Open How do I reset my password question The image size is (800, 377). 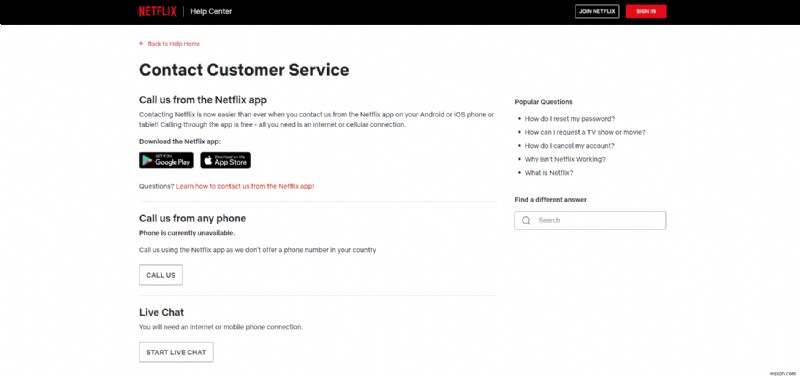(x=569, y=119)
